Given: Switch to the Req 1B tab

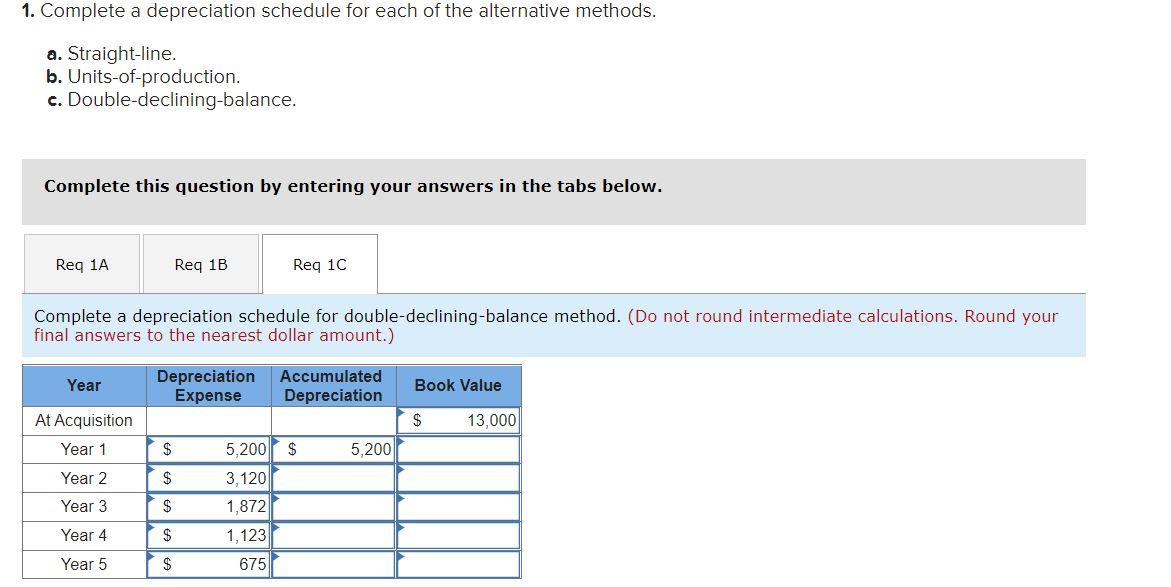Looking at the screenshot, I should pyautogui.click(x=201, y=263).
